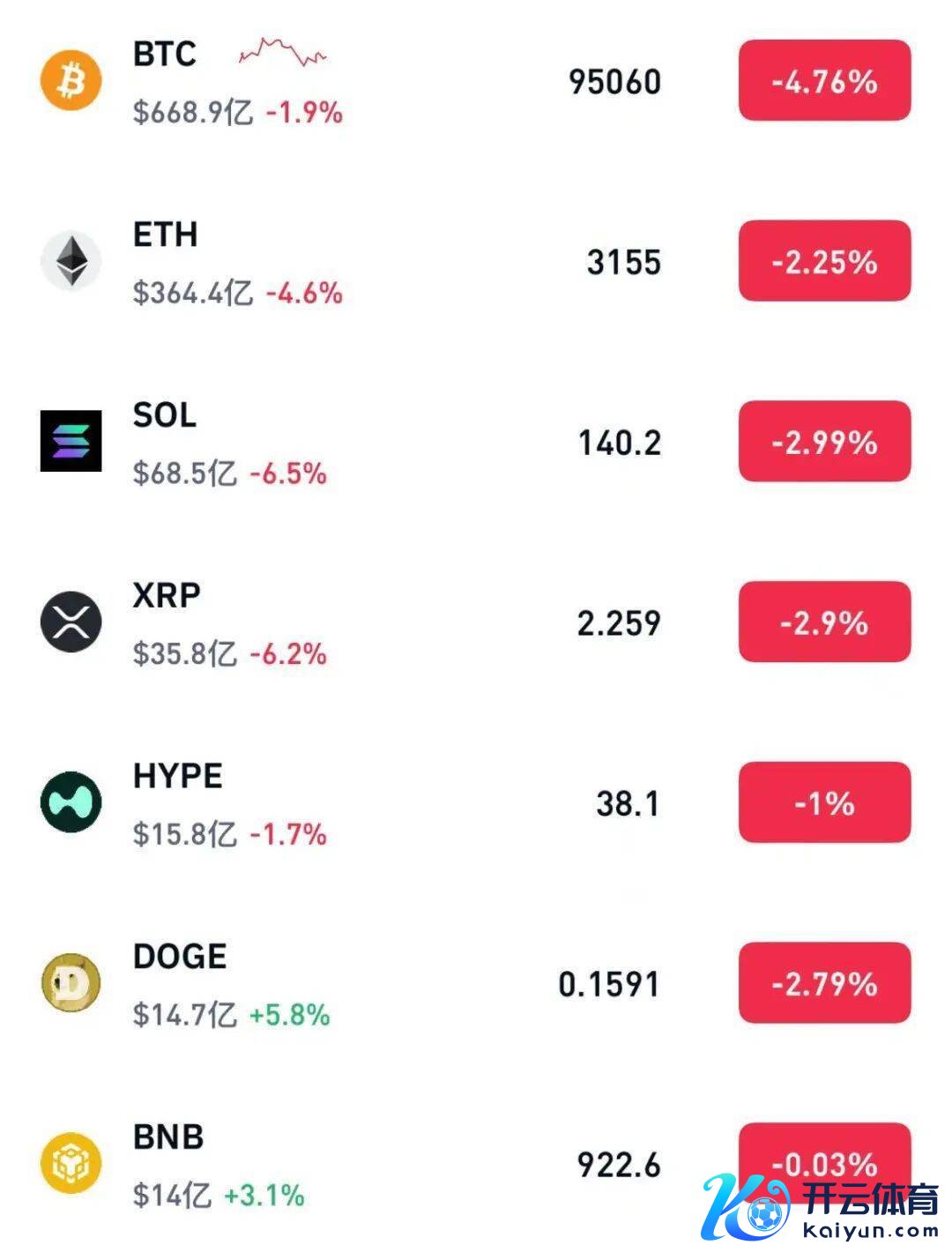Open the BTC price sparkline chart
Screen dimensions: 952x1260
(x=282, y=53)
